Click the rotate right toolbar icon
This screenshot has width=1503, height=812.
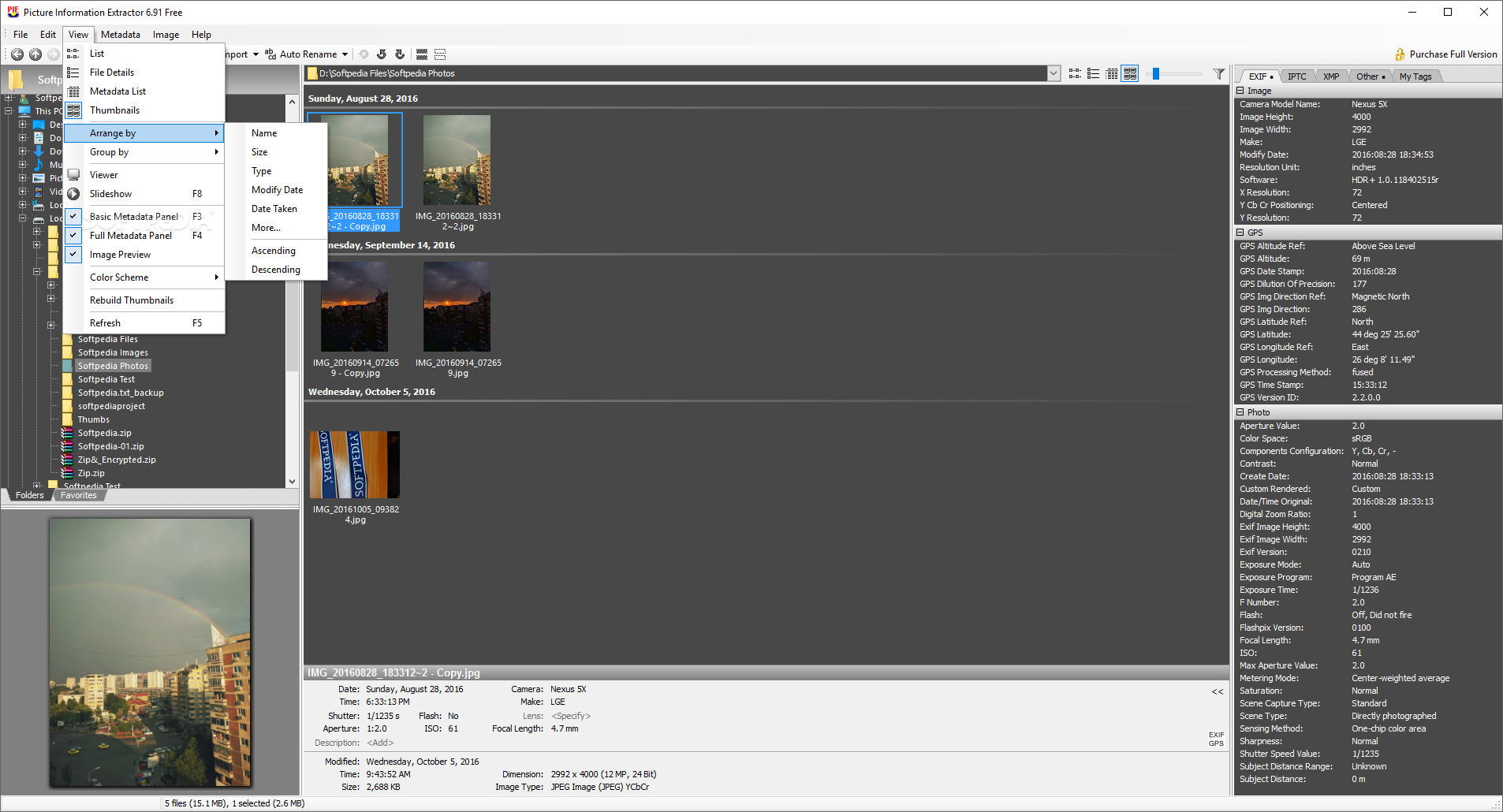[x=400, y=54]
